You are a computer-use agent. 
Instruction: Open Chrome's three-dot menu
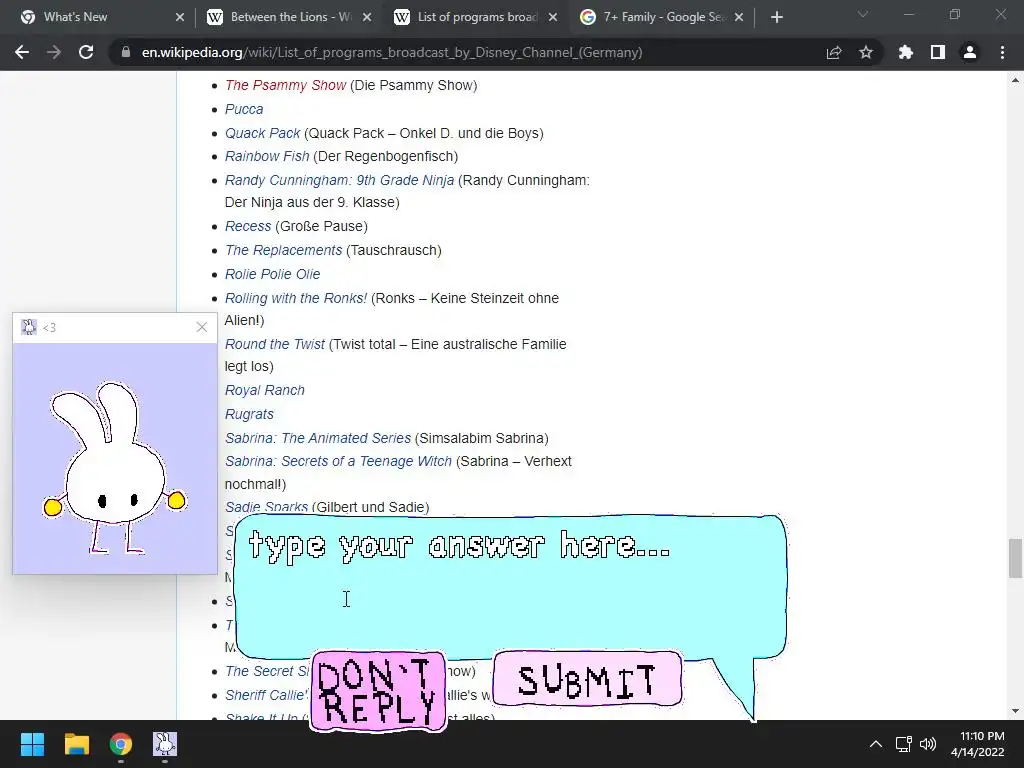click(1002, 52)
